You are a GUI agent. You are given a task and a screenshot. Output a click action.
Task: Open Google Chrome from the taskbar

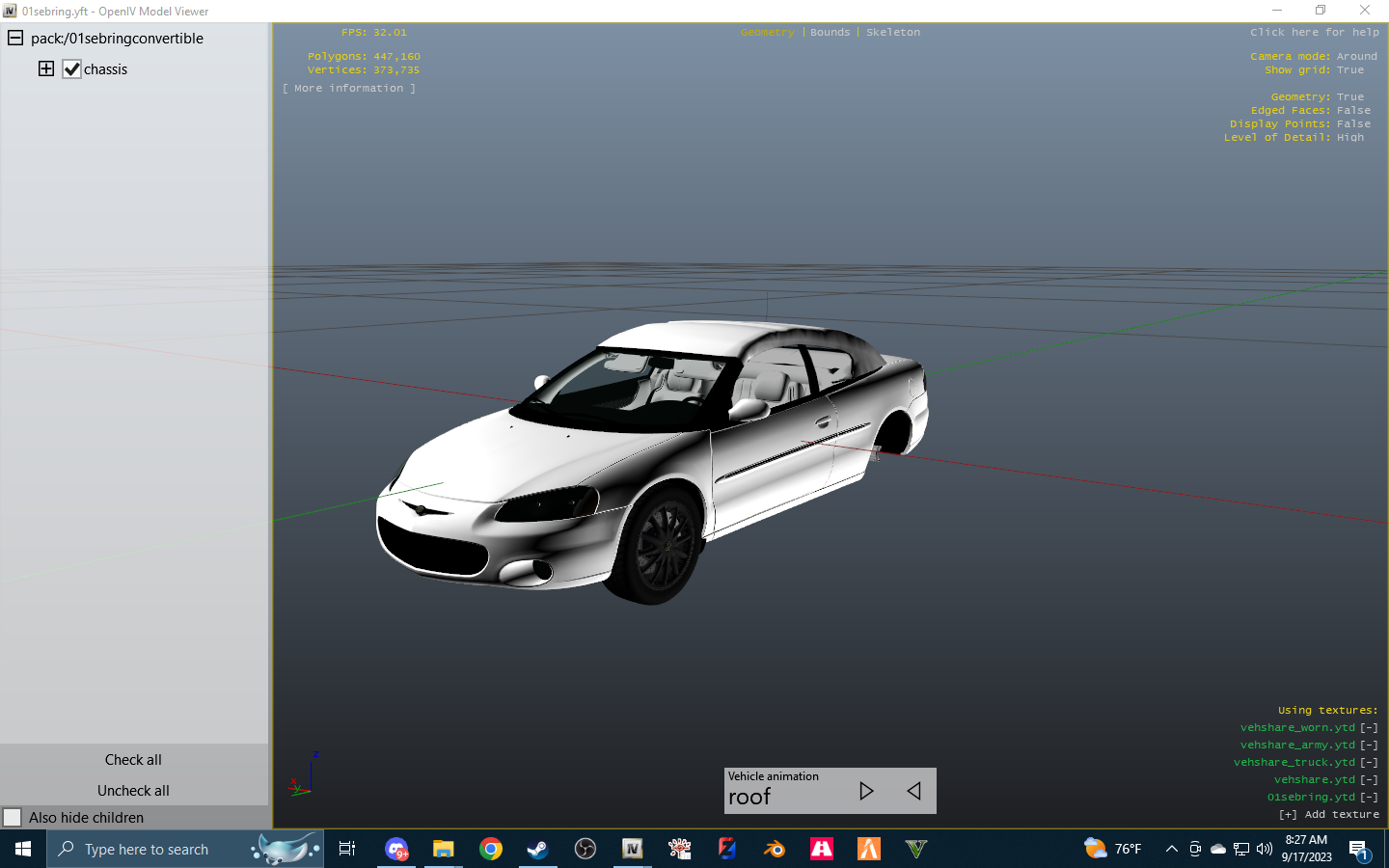click(x=491, y=850)
